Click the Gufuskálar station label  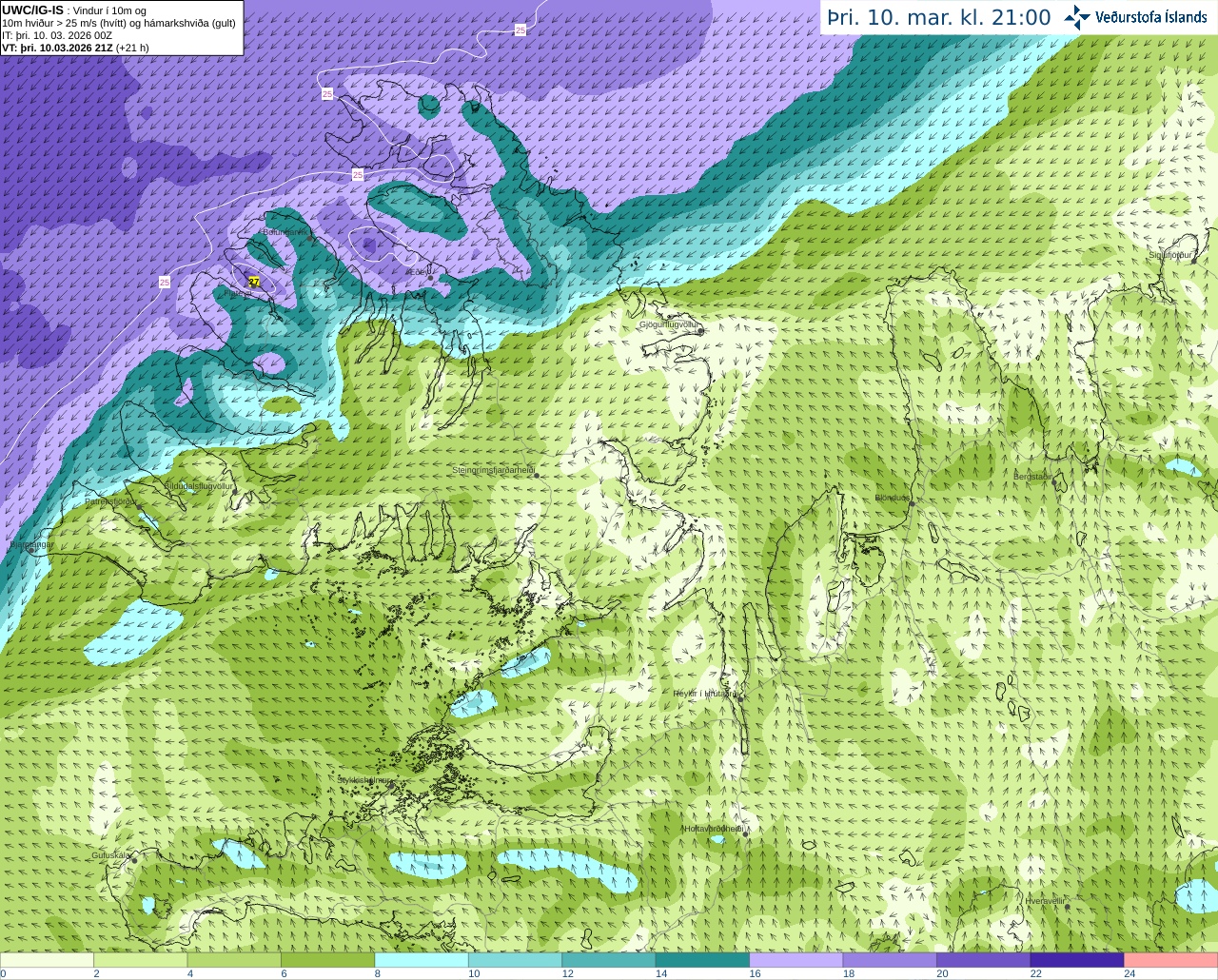[110, 855]
